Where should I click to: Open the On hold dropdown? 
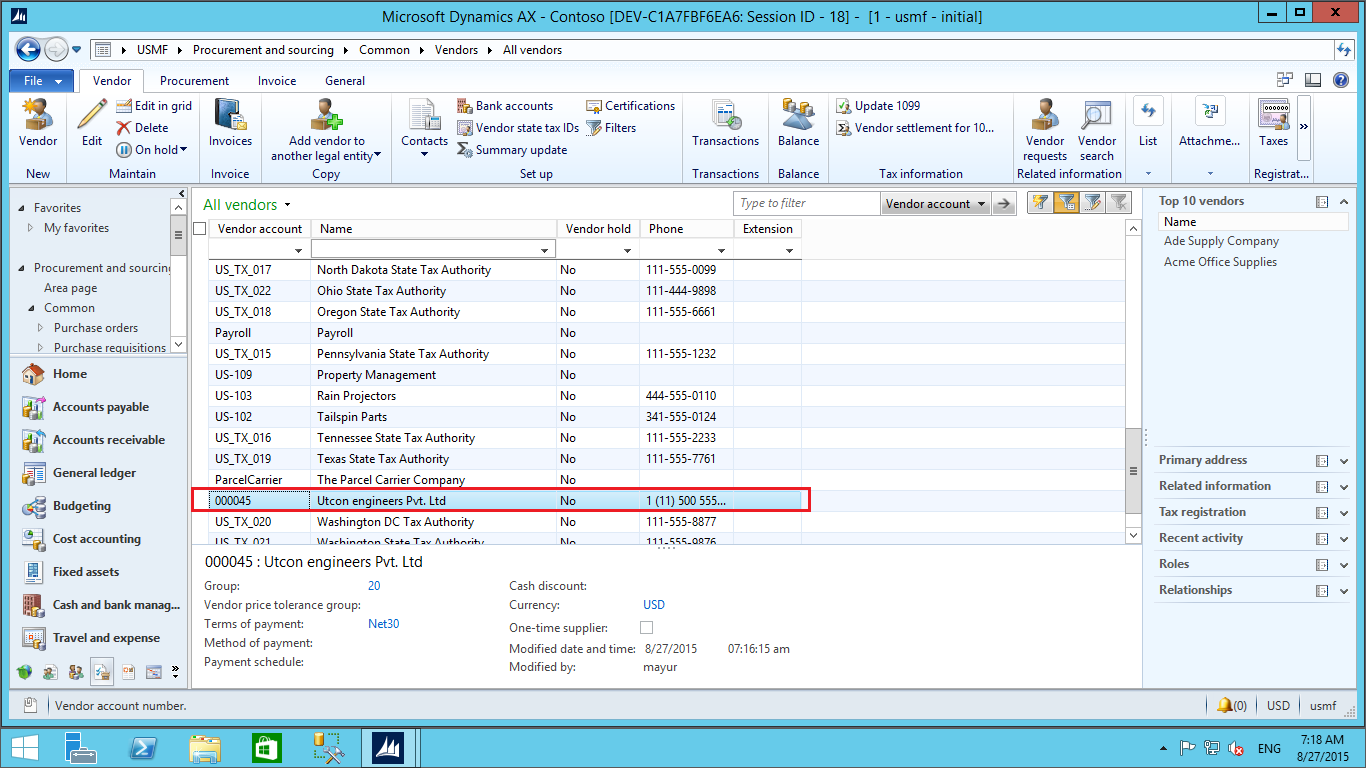pos(152,150)
